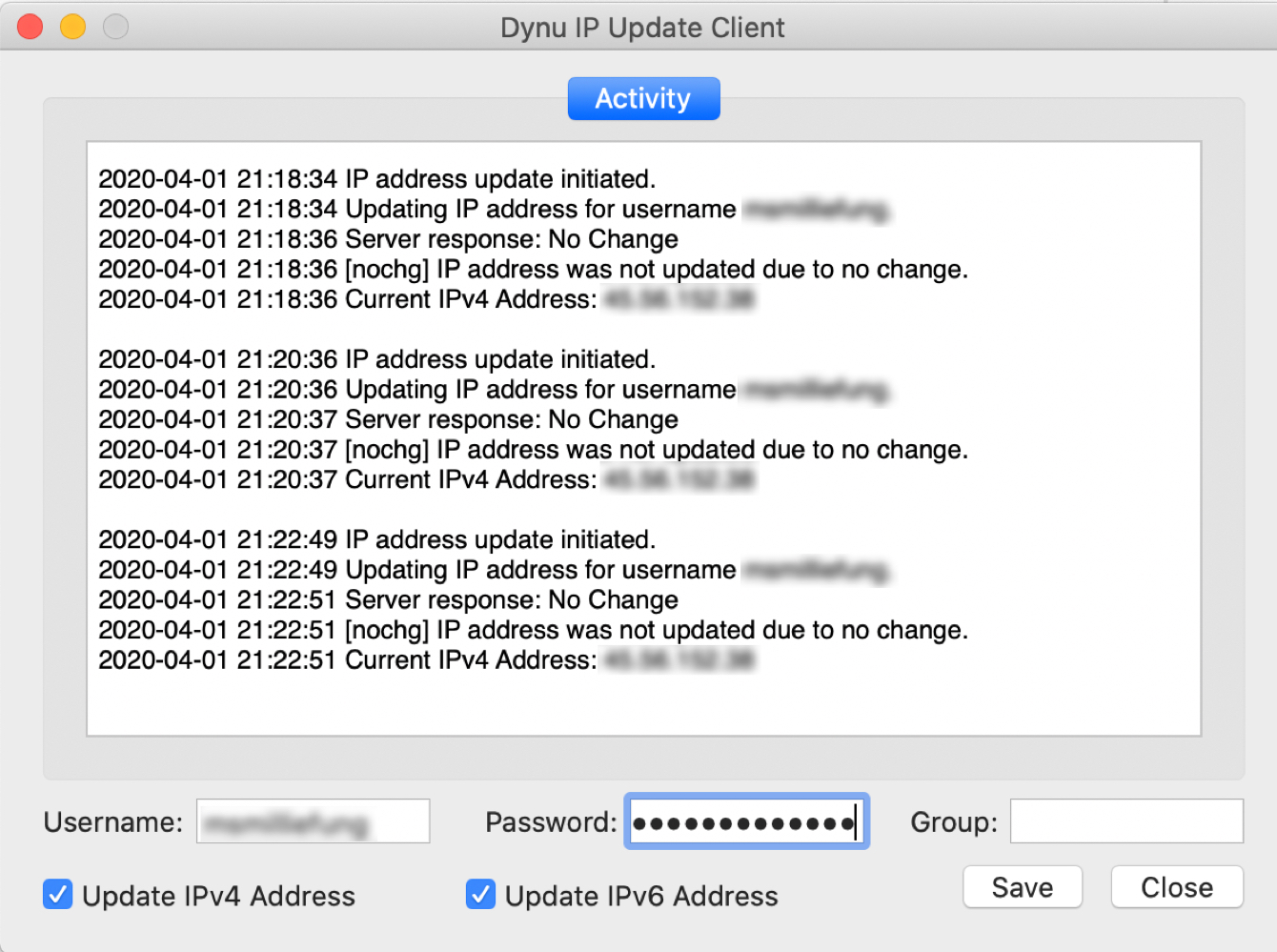Screen dimensions: 1277x952
Task: Minimize the window with the yellow button
Action: (x=73, y=27)
